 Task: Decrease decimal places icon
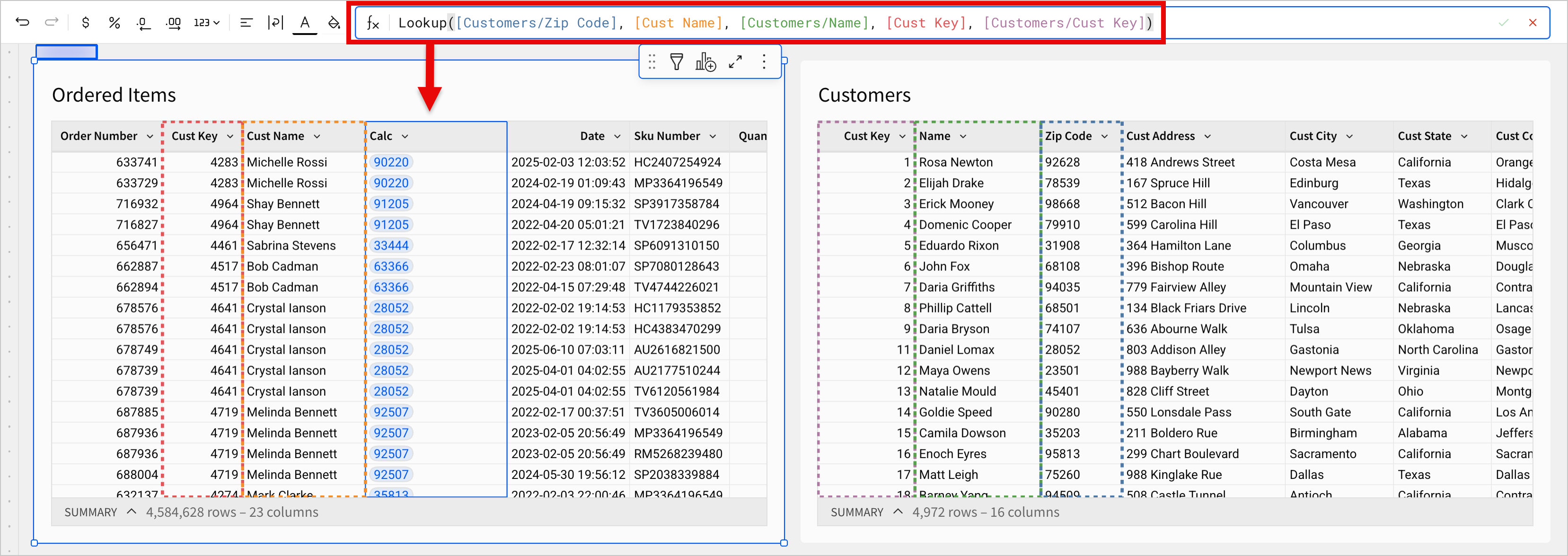(x=143, y=23)
